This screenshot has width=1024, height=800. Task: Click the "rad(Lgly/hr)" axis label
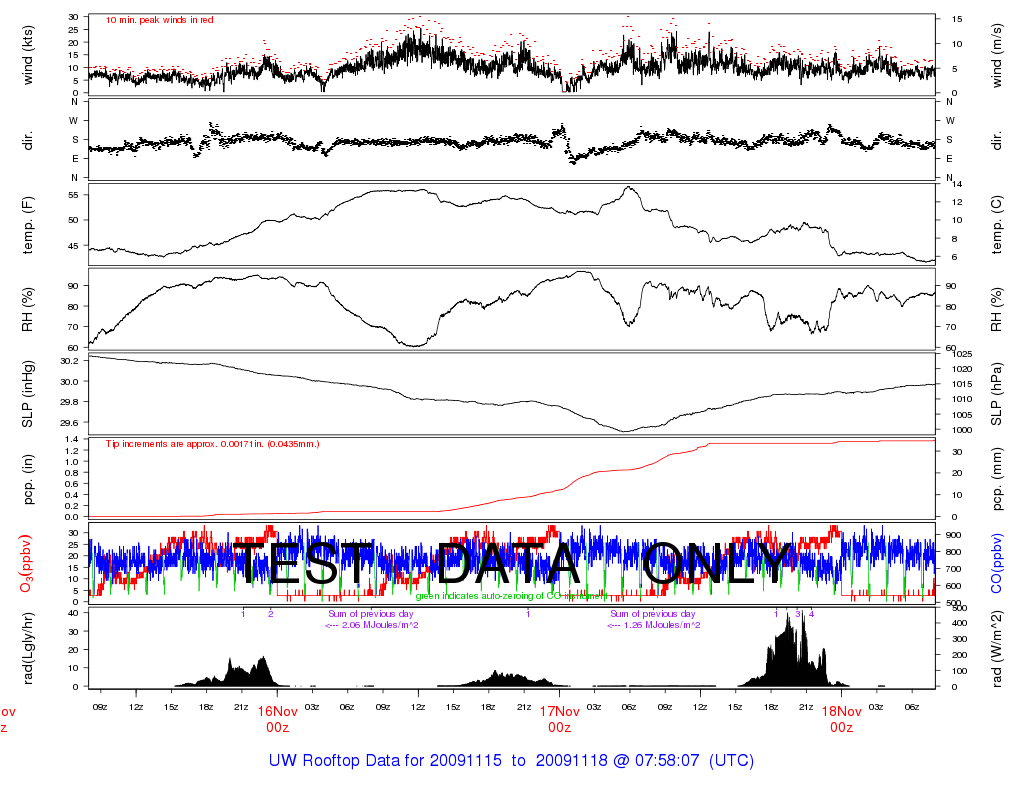[27, 648]
